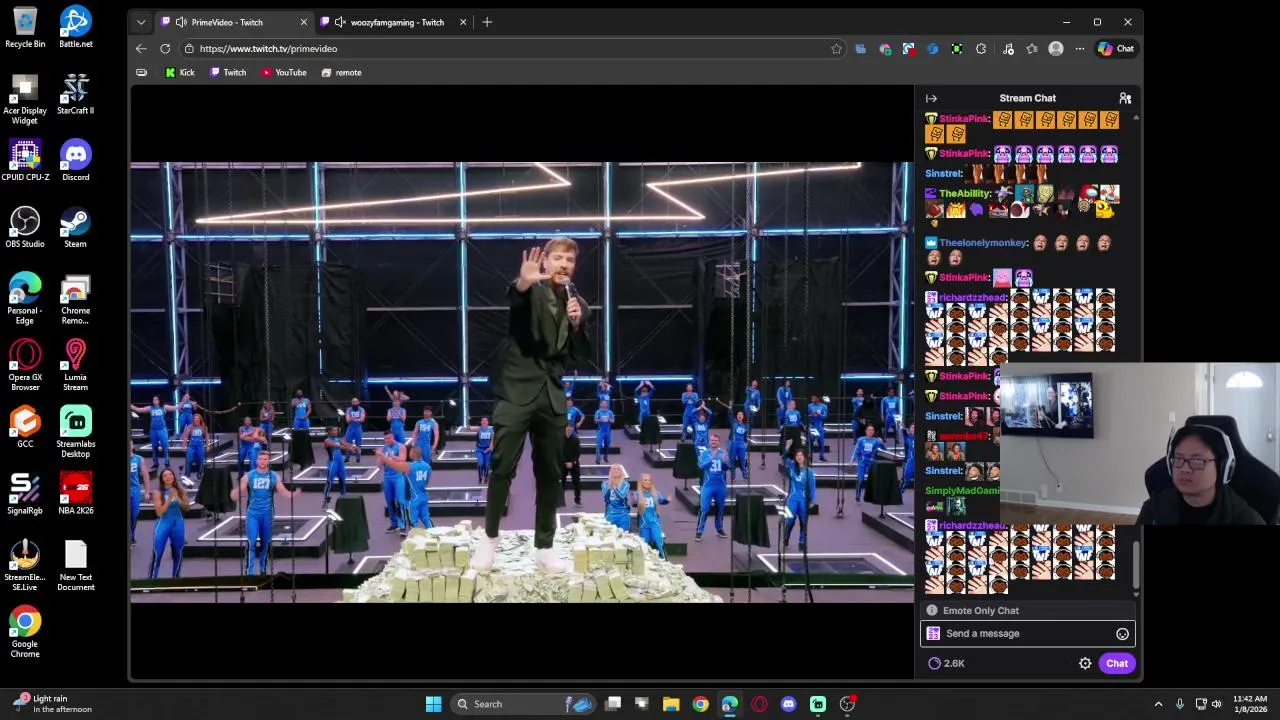Image resolution: width=1280 pixels, height=720 pixels.
Task: Open the chat community users list
Action: (x=1125, y=98)
